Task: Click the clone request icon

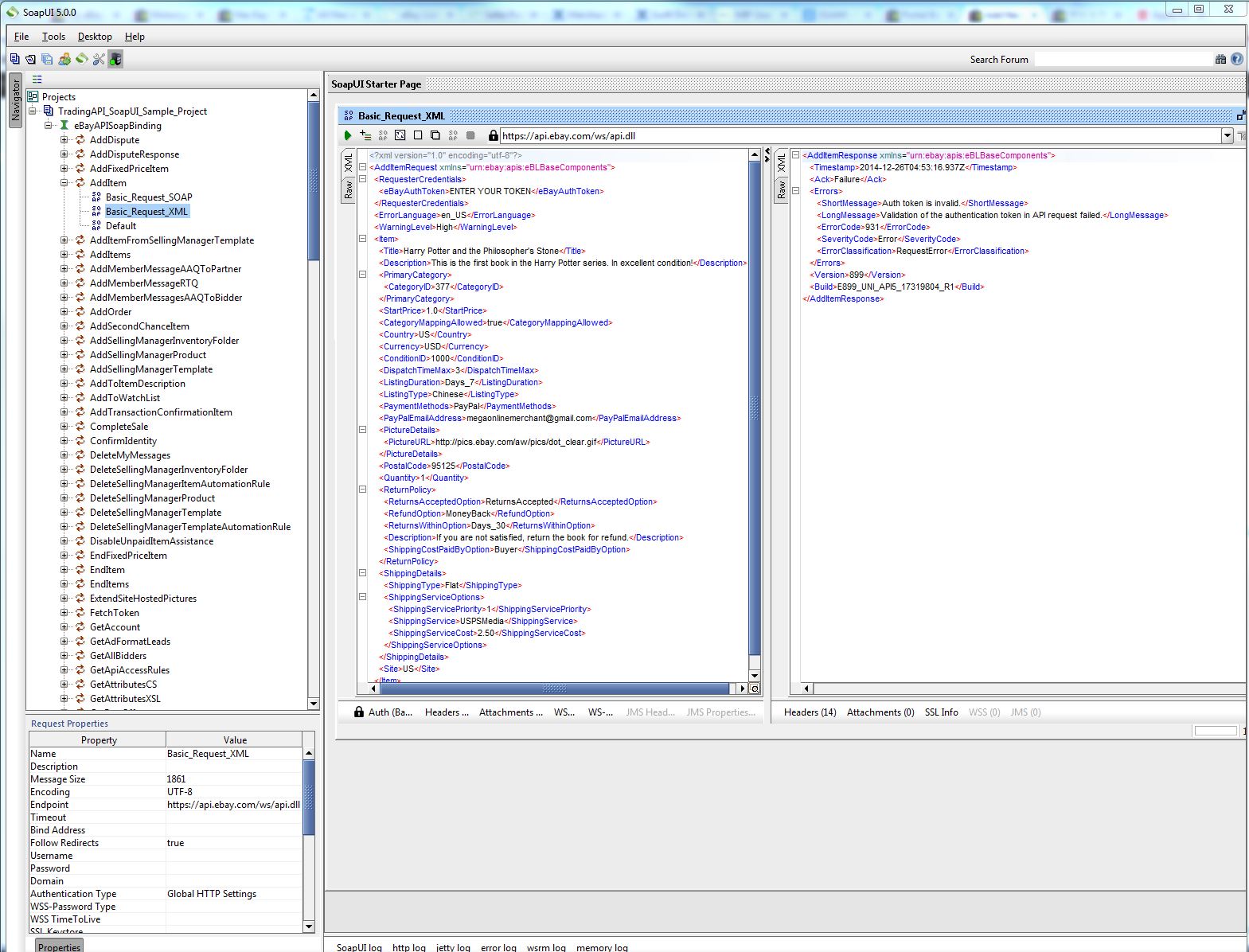Action: [x=435, y=135]
